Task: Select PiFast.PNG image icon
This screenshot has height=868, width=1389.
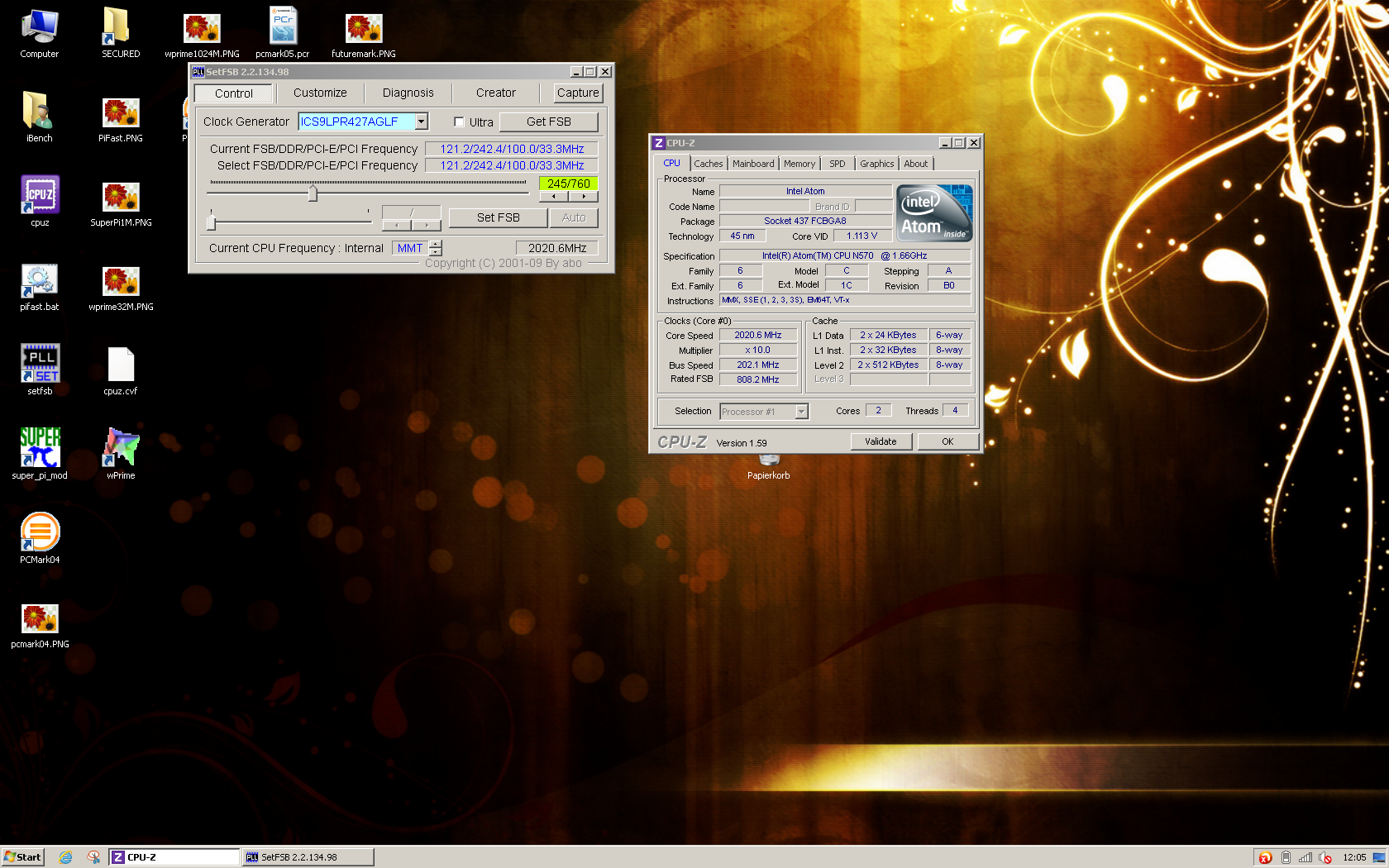Action: pos(121,118)
